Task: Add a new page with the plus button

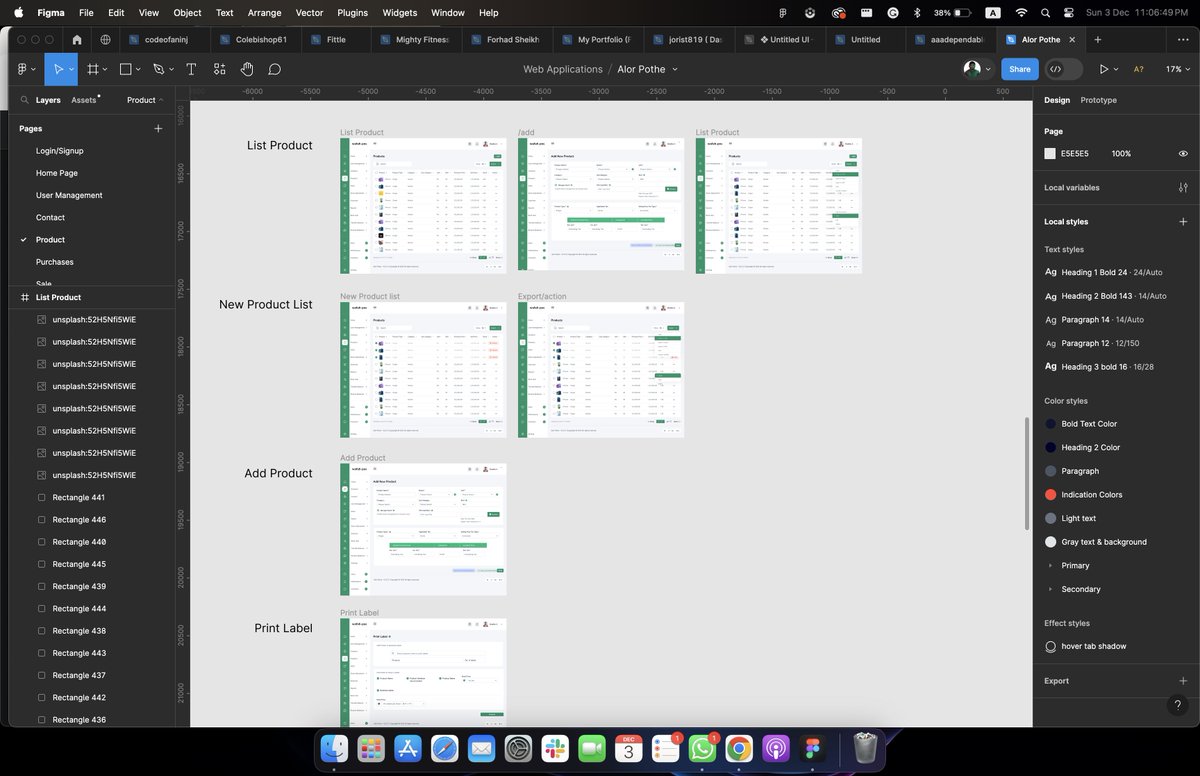Action: click(x=158, y=128)
